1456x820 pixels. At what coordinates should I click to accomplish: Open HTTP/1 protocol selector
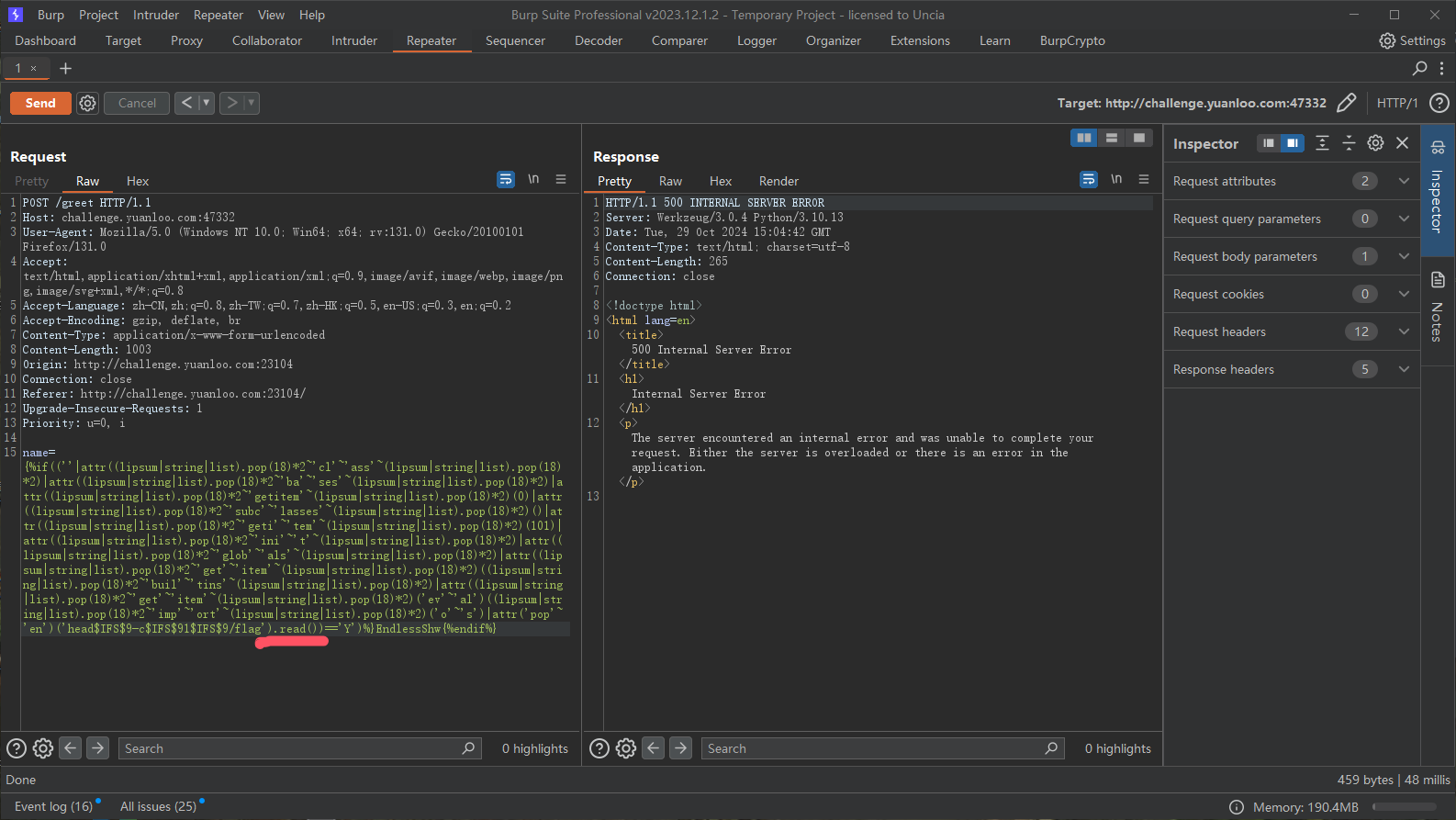point(1397,103)
